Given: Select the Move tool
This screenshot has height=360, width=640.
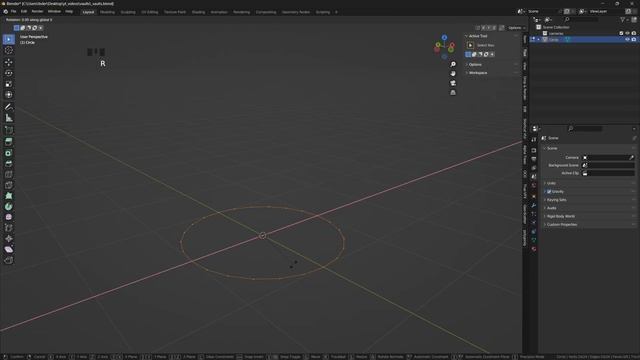Looking at the screenshot, I should tap(9, 62).
